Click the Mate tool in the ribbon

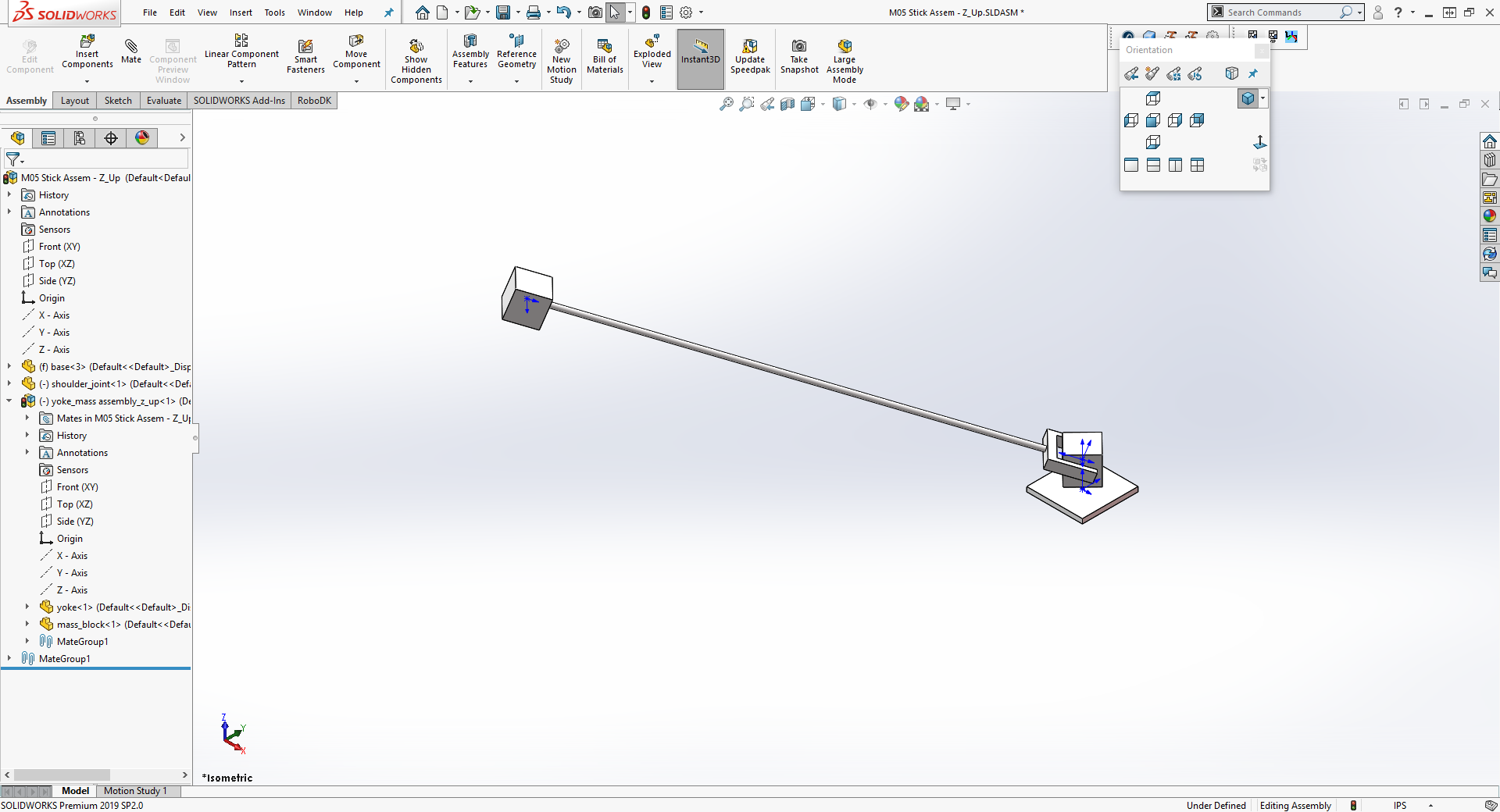click(x=131, y=52)
